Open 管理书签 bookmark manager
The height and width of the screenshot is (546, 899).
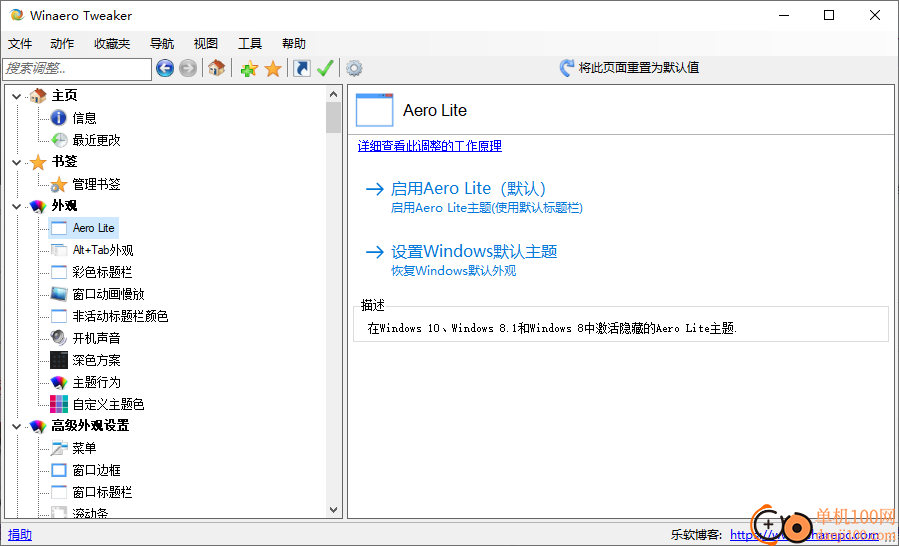(x=96, y=184)
